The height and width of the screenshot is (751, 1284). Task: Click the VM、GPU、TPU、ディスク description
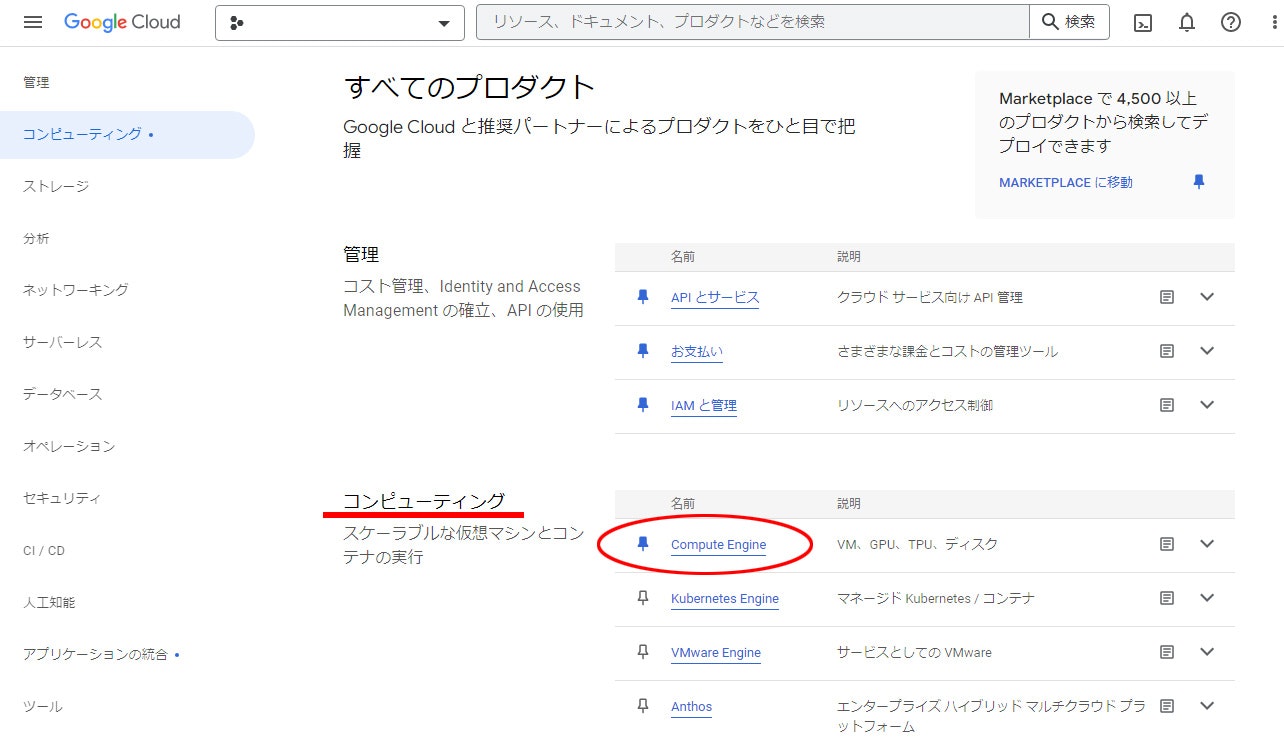tap(917, 544)
